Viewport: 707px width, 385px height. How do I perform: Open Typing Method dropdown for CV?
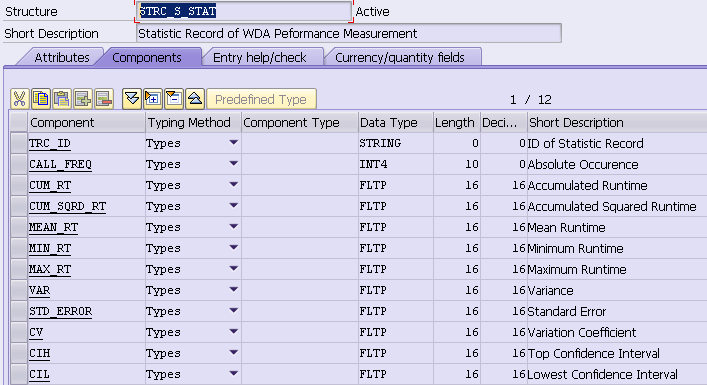coord(233,331)
